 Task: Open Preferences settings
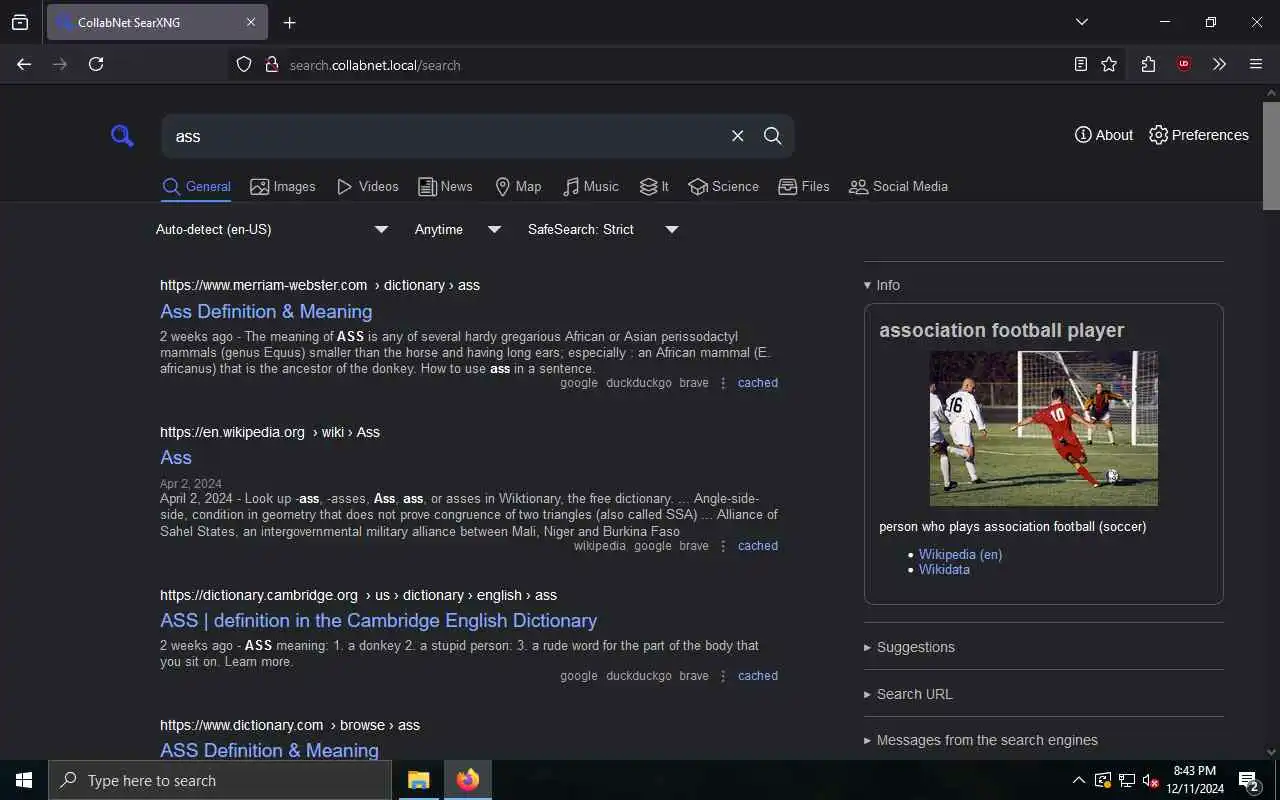pos(1199,135)
